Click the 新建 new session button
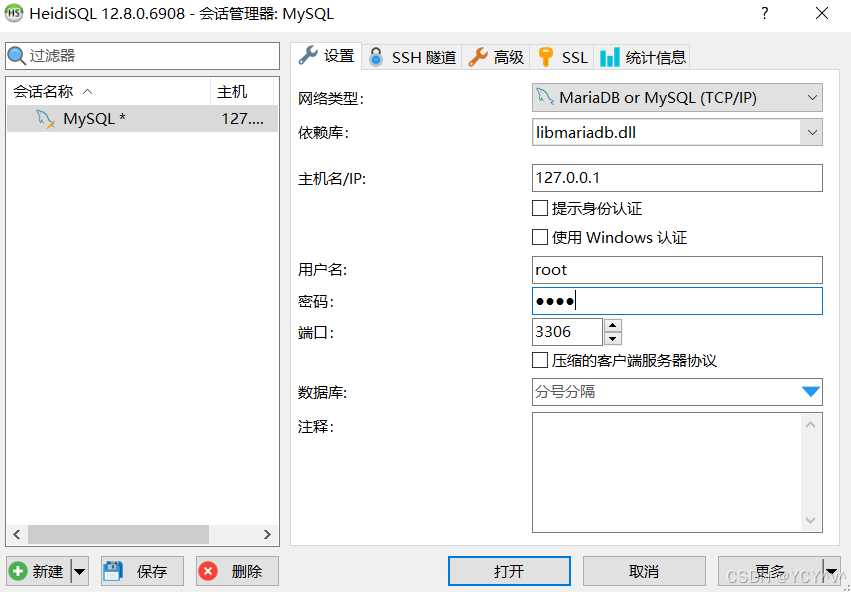The height and width of the screenshot is (592, 851). pyautogui.click(x=39, y=571)
